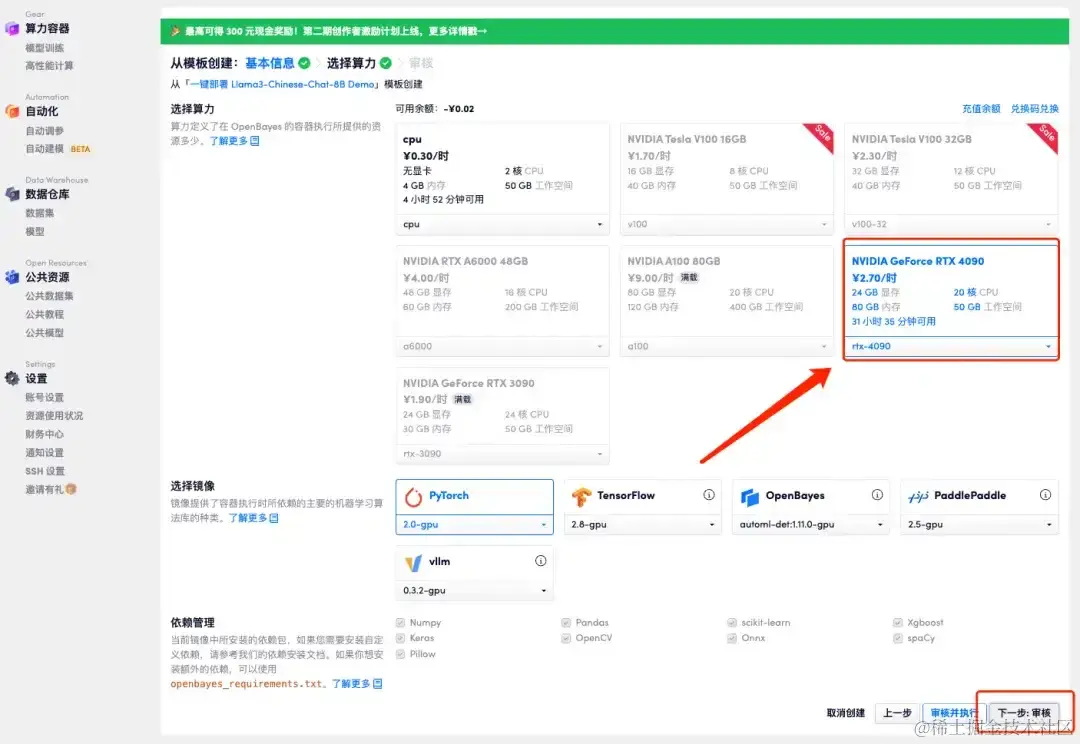Click document icon beside 选择算力 了解更多
Screen dimensions: 1080x744
point(255,141)
